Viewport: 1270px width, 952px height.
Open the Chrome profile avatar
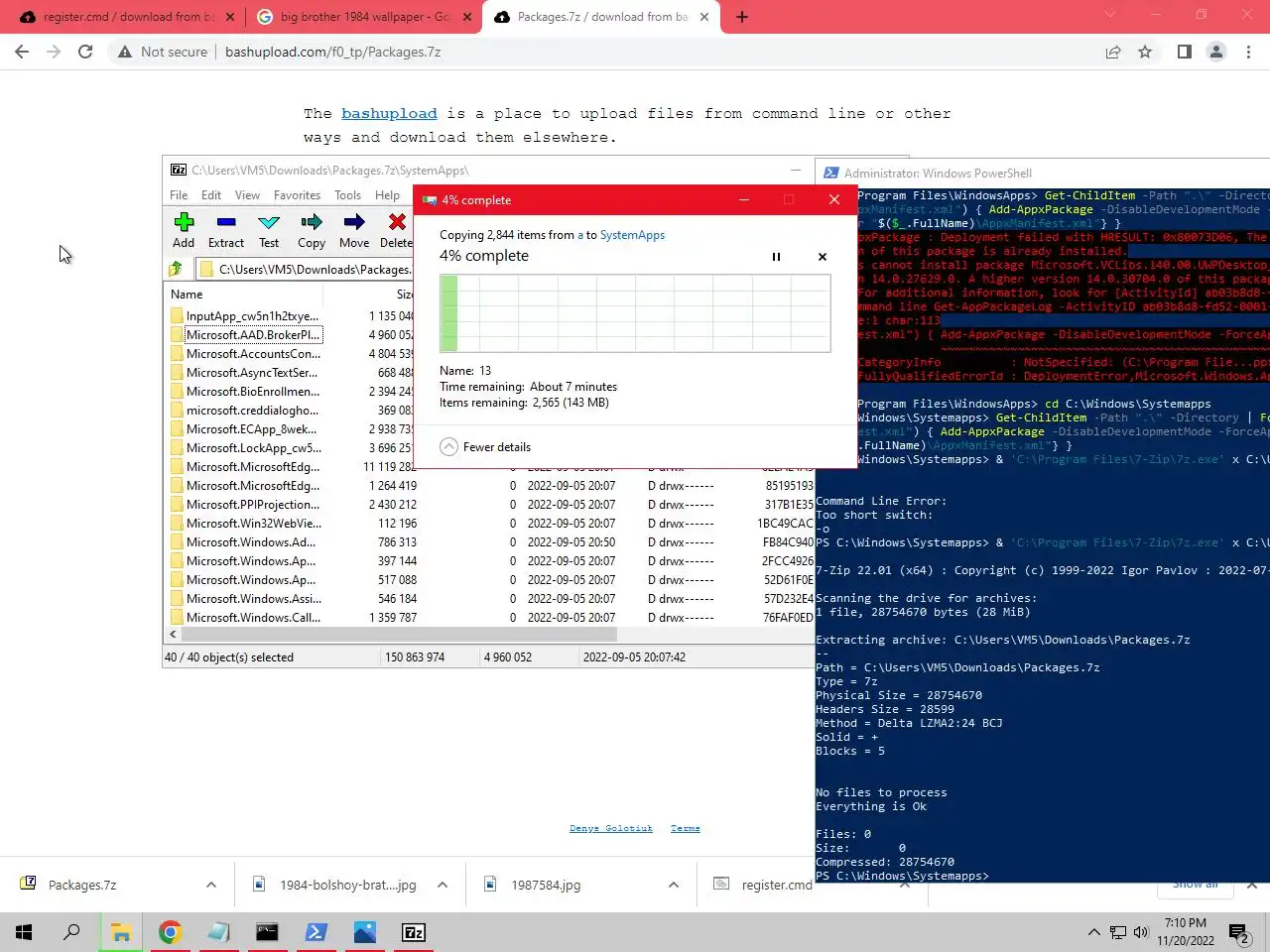(x=1216, y=52)
